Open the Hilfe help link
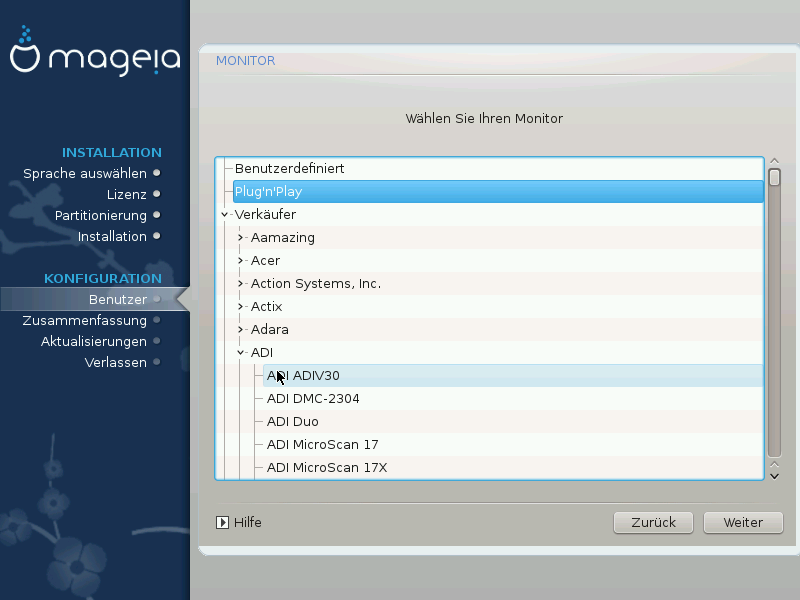Screen dimensions: 800x600 click(x=247, y=522)
